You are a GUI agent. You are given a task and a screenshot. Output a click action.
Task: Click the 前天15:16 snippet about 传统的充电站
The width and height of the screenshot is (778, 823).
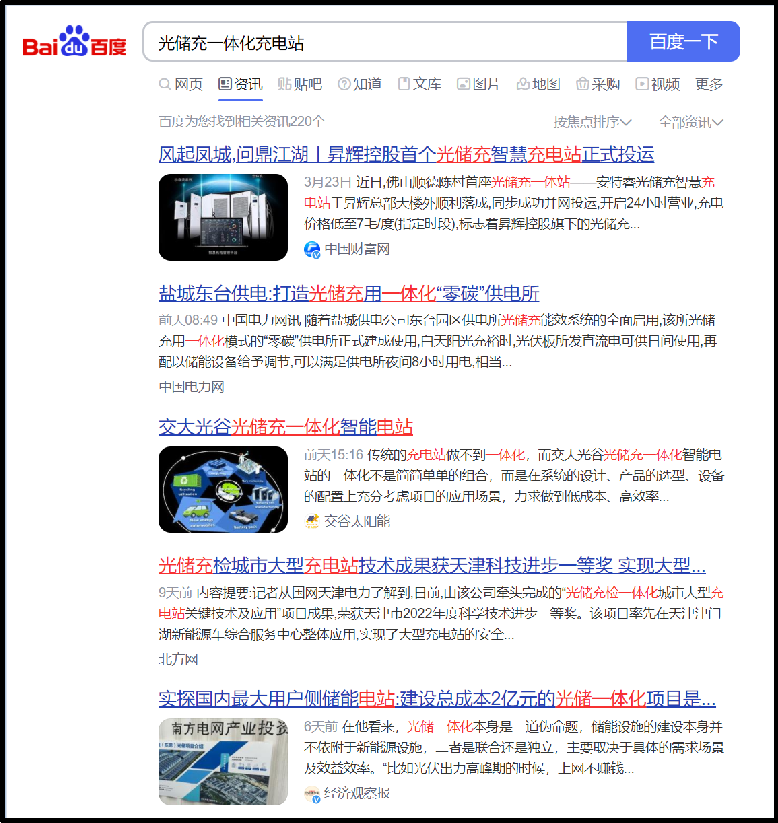tap(514, 475)
